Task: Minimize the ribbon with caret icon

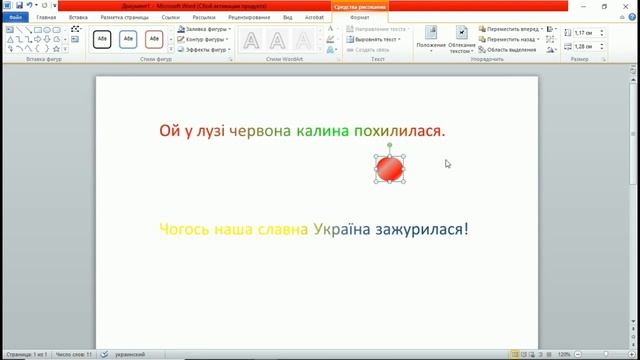Action: tap(622, 17)
